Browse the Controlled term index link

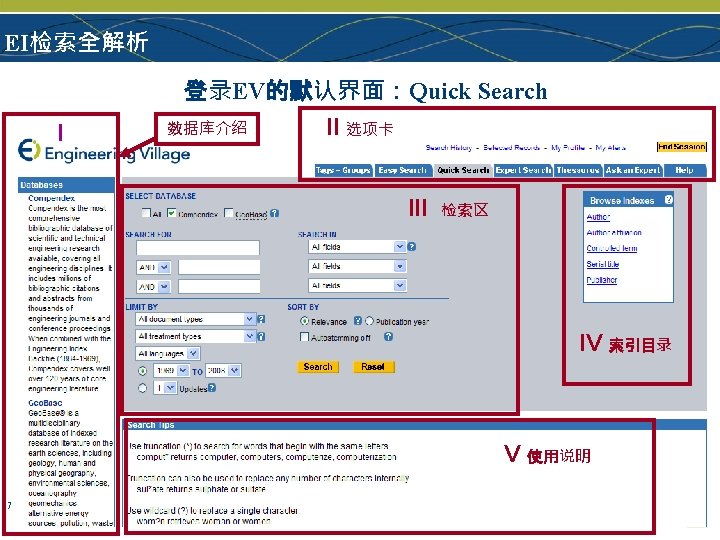tap(612, 248)
